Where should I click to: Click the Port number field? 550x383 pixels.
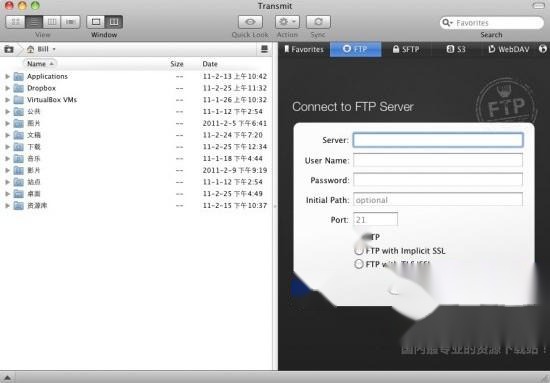click(x=375, y=220)
